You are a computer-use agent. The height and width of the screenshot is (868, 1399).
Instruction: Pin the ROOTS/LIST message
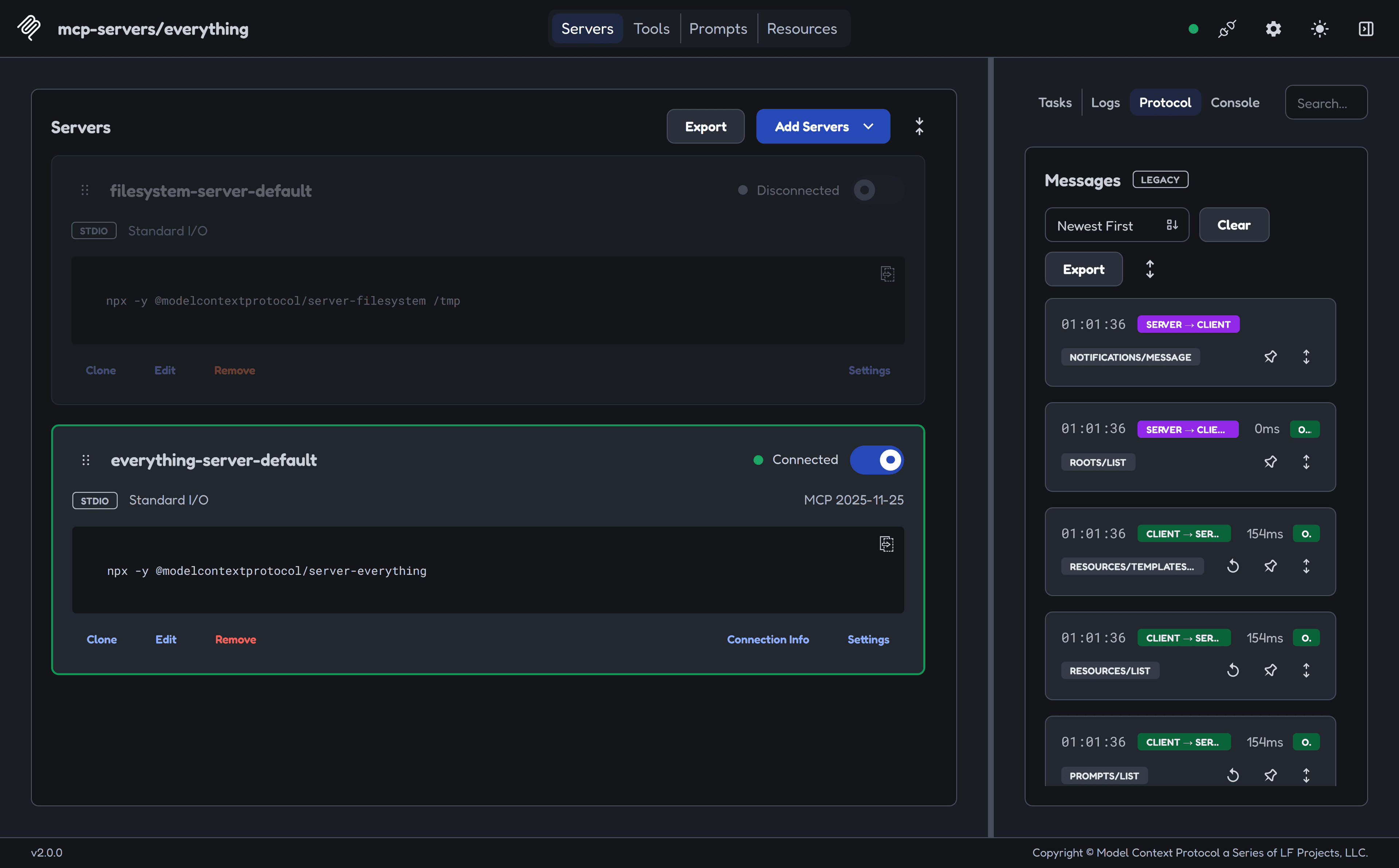[x=1270, y=462]
